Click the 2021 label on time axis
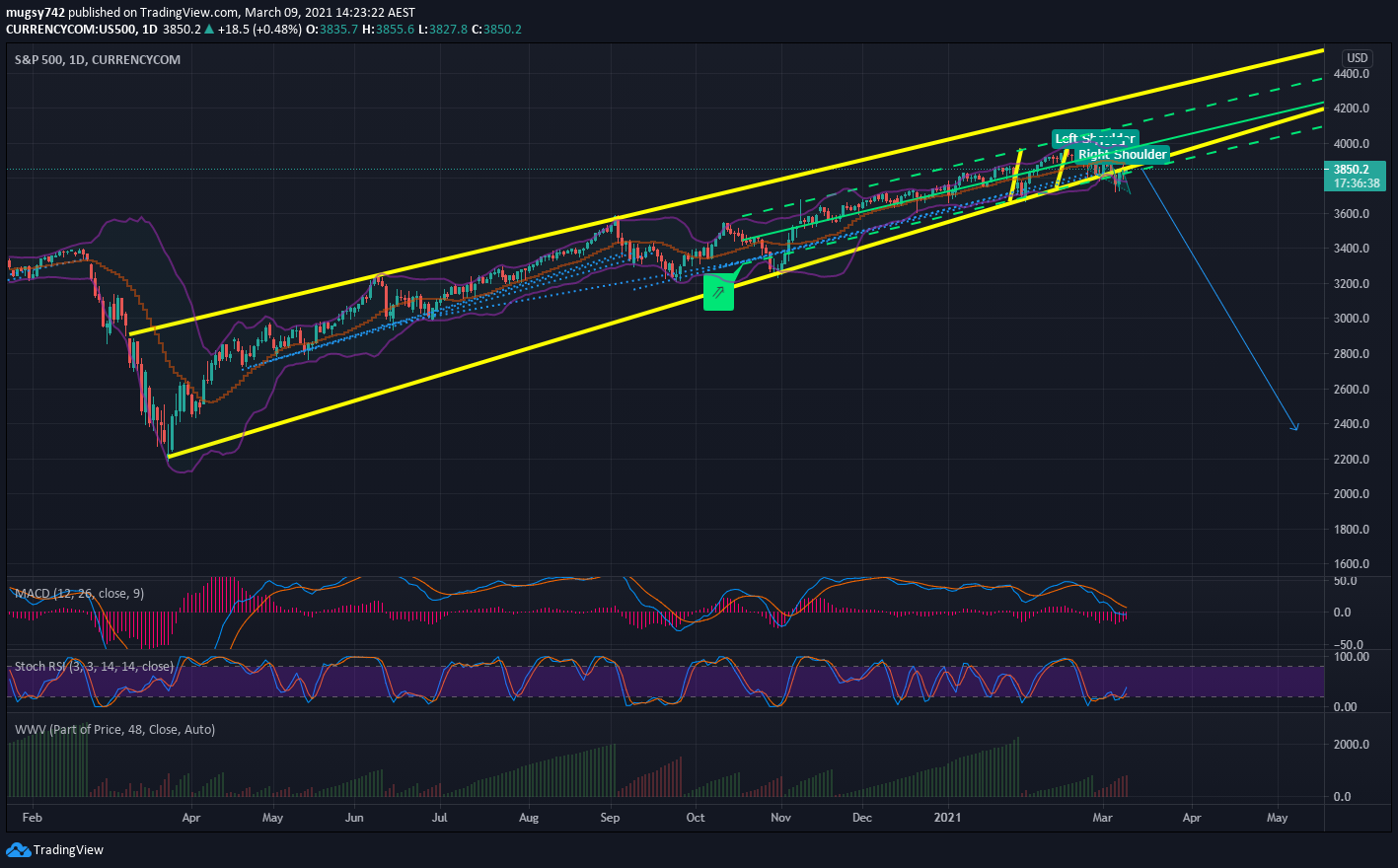Viewport: 1398px width, 868px height. [x=947, y=818]
